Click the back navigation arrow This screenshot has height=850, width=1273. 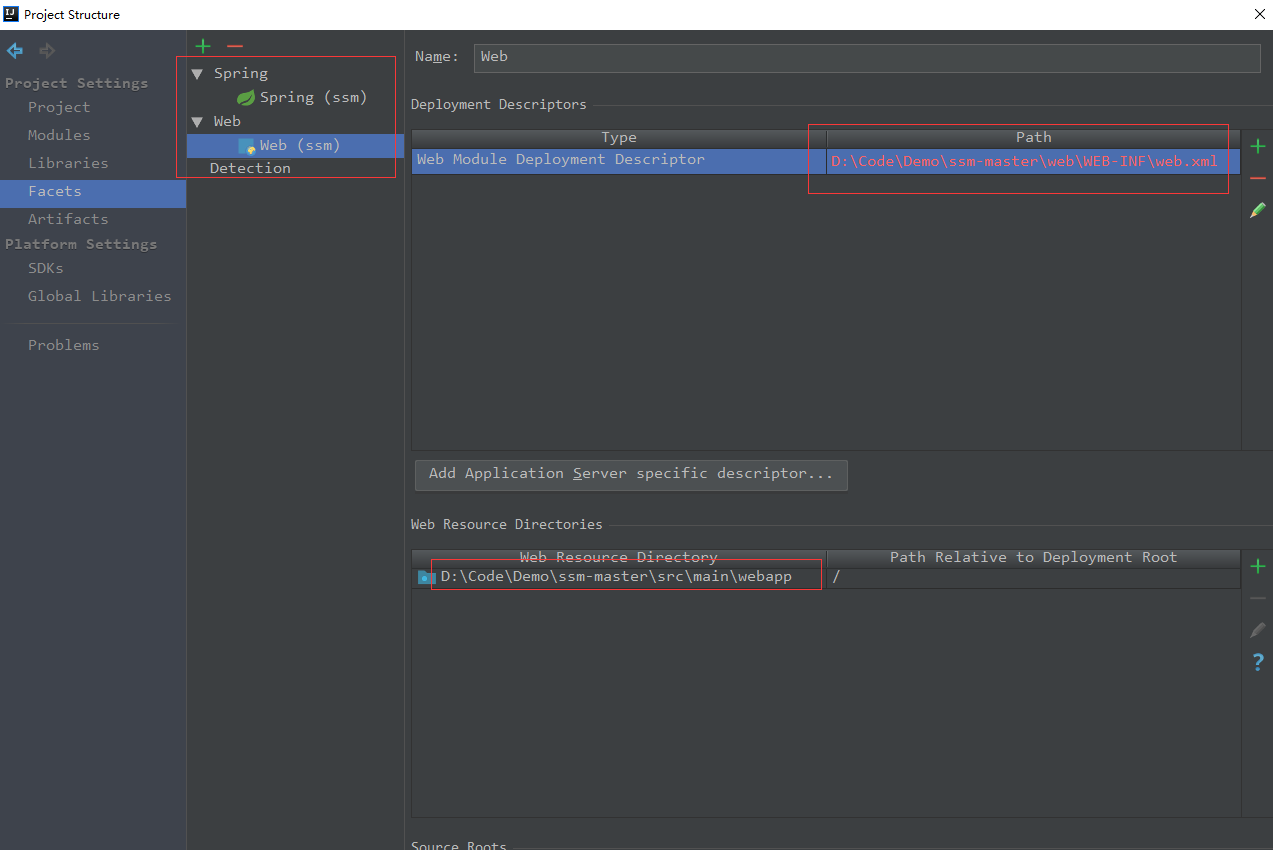[x=15, y=50]
